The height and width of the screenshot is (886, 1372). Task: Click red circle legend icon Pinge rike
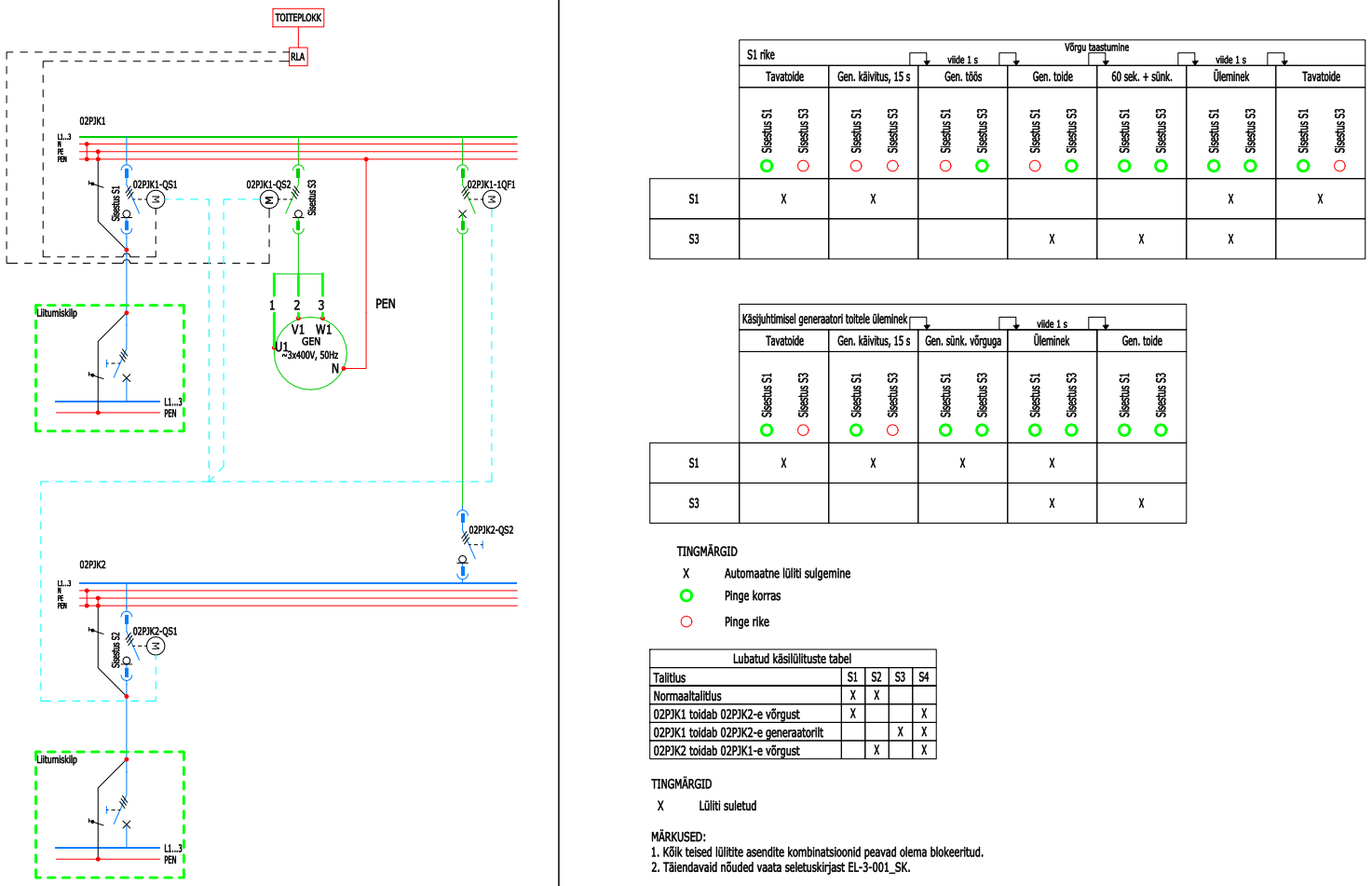(x=686, y=621)
